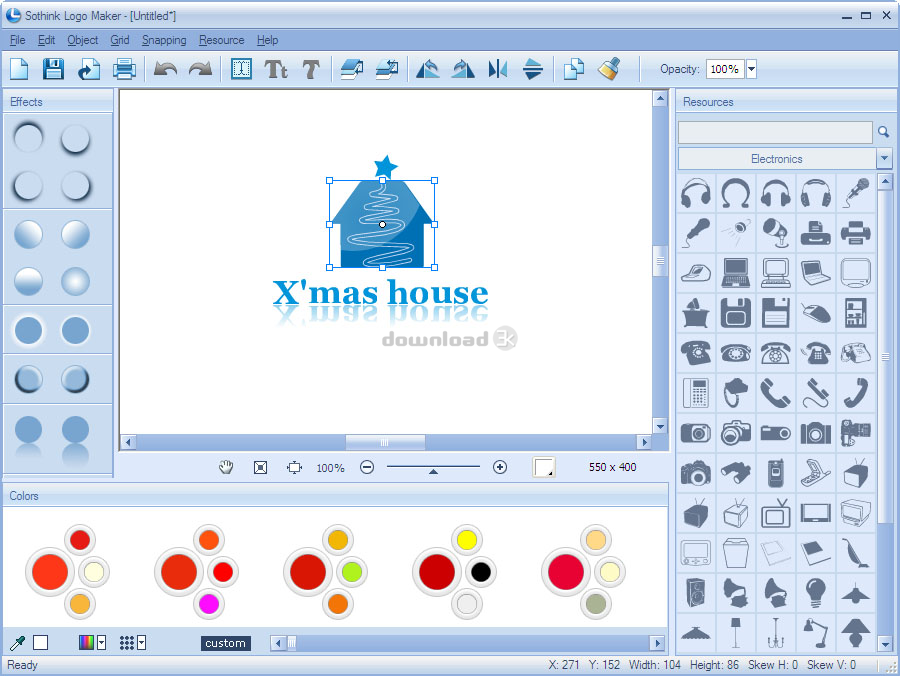
Task: Pick a color with the eyedropper
Action: 17,642
